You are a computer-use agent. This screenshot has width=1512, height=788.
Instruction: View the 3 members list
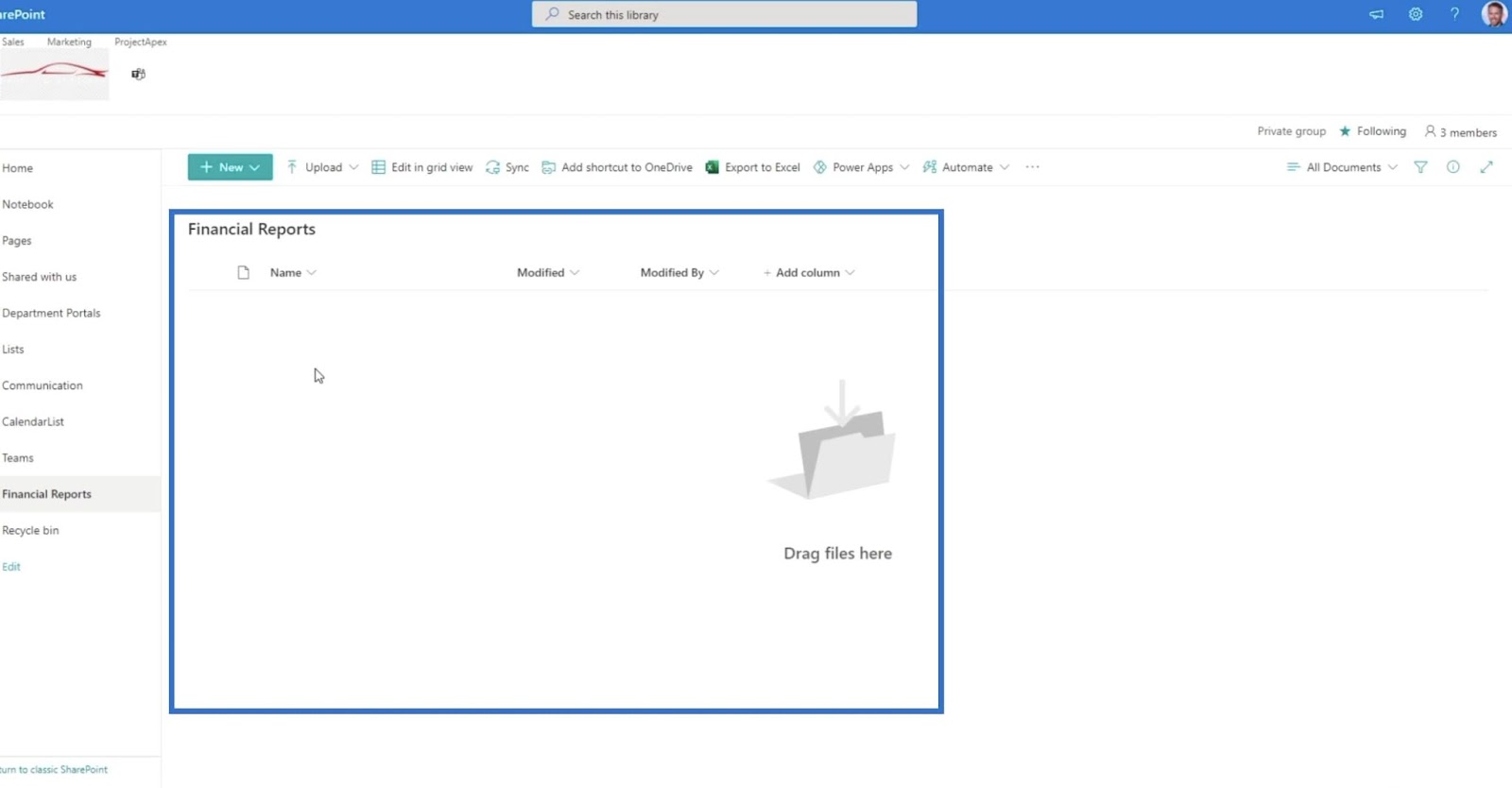[1460, 132]
